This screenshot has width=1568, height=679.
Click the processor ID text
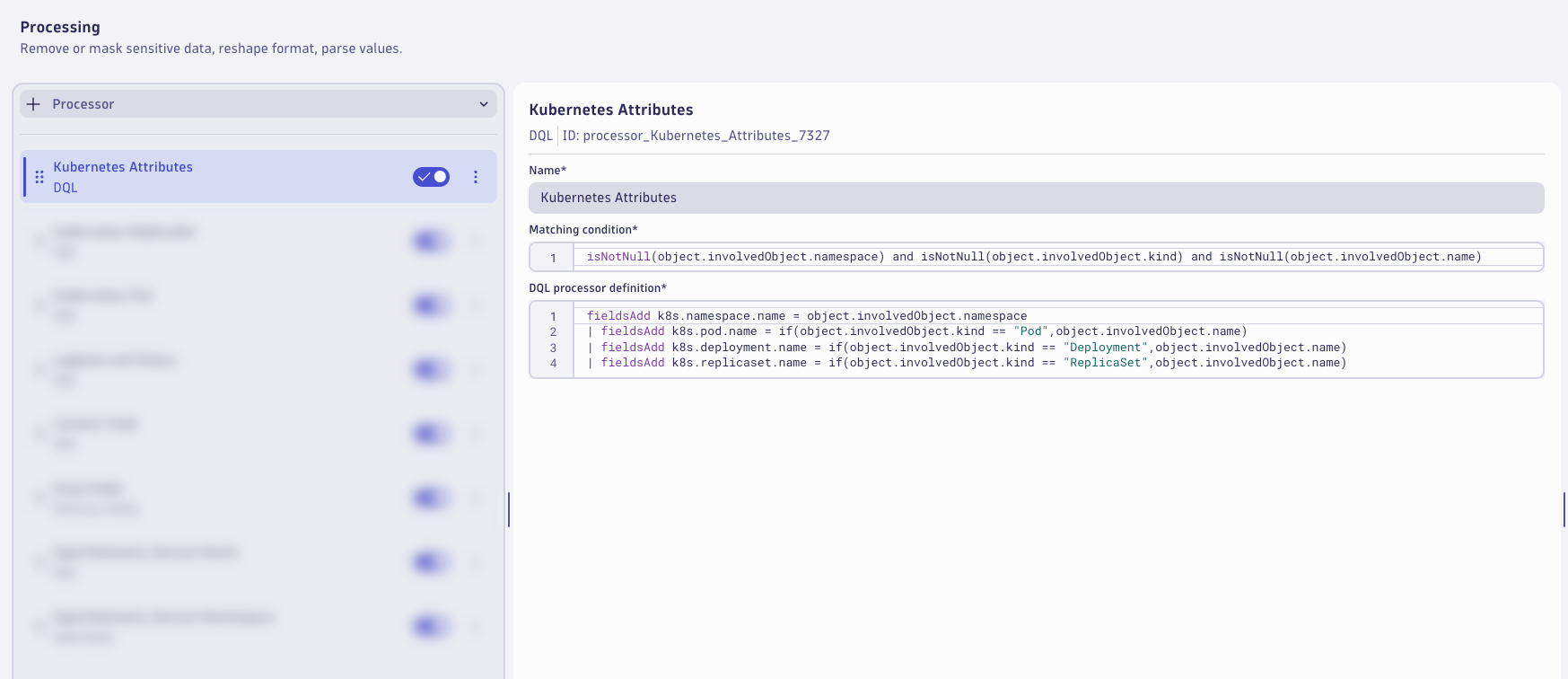tap(696, 136)
